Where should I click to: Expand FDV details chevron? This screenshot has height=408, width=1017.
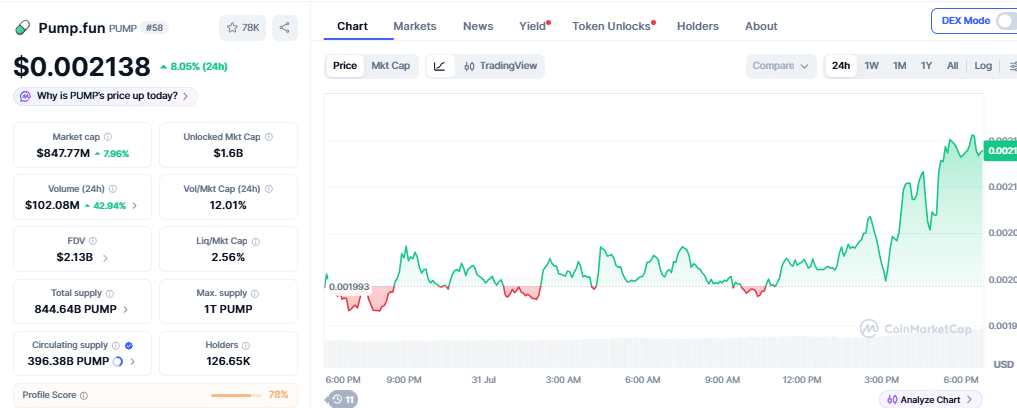point(105,258)
